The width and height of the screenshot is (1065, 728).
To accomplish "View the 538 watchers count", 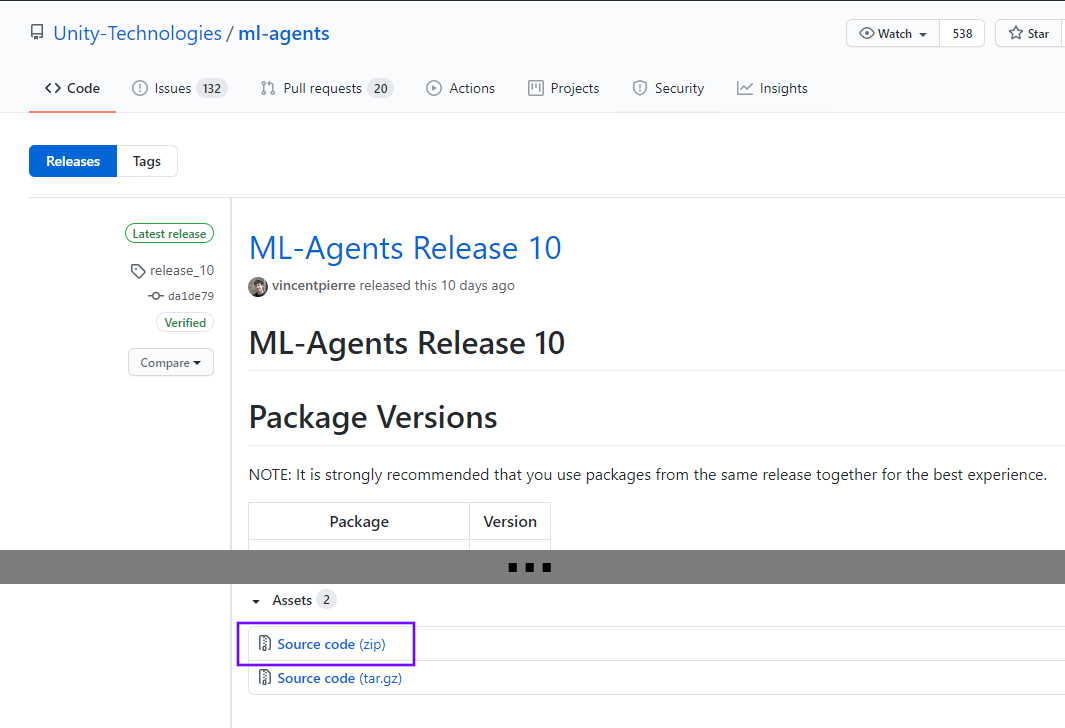I will pos(962,33).
